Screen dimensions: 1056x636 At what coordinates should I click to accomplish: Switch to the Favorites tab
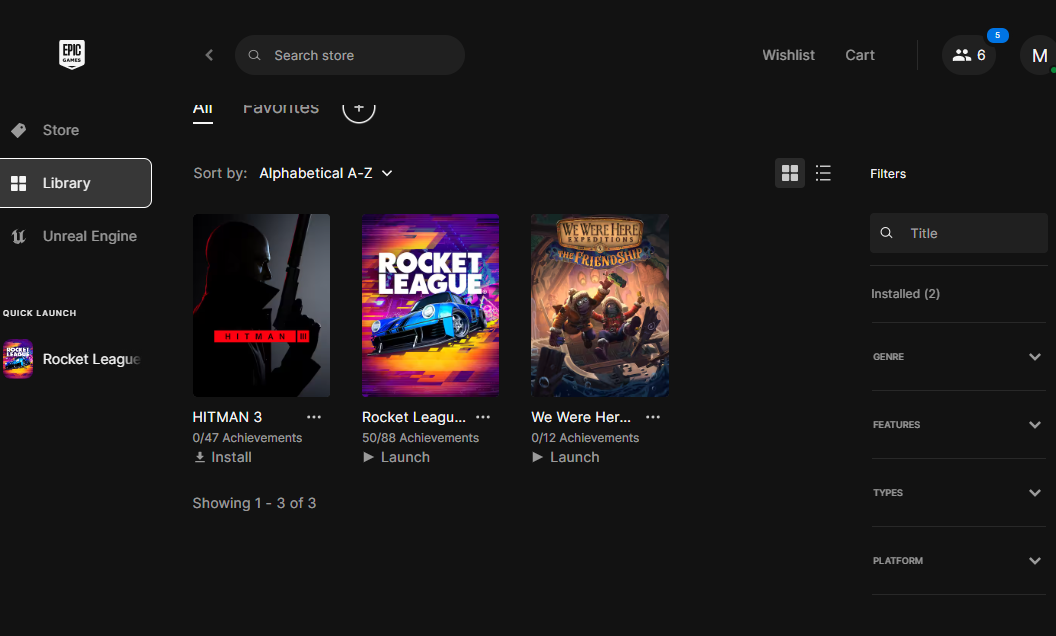coord(281,108)
